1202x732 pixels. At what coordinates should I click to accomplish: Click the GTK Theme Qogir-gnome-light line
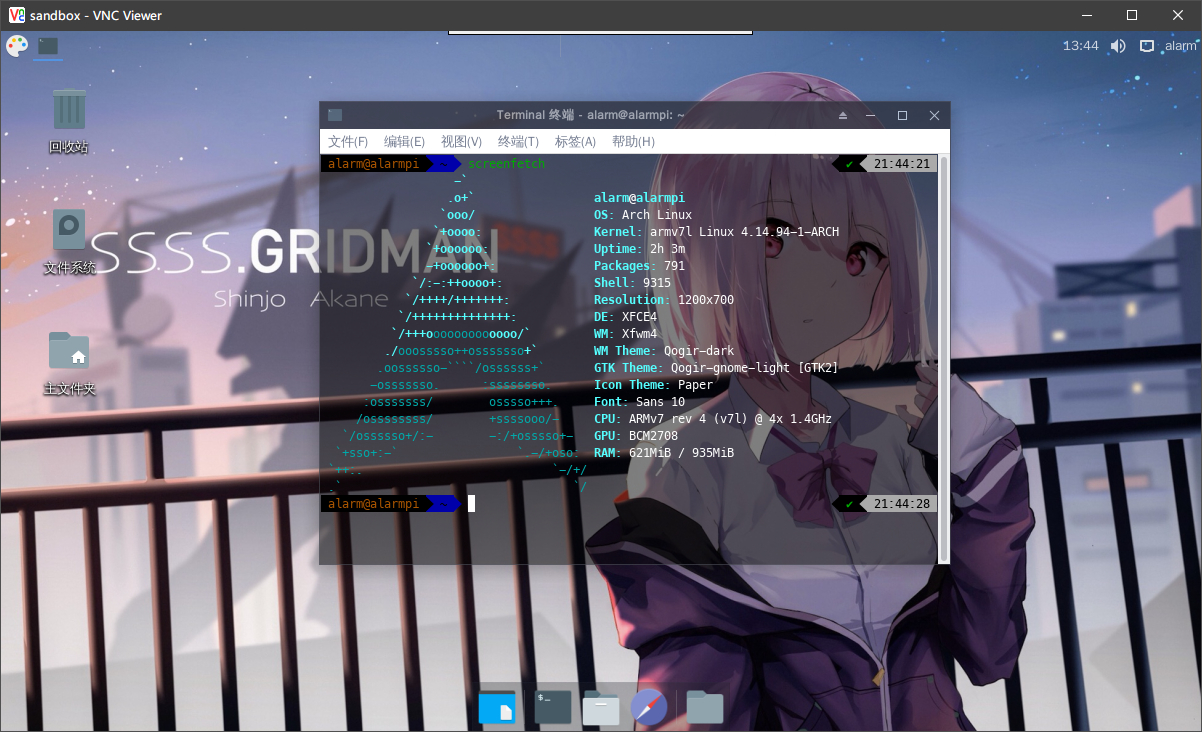[x=716, y=368]
